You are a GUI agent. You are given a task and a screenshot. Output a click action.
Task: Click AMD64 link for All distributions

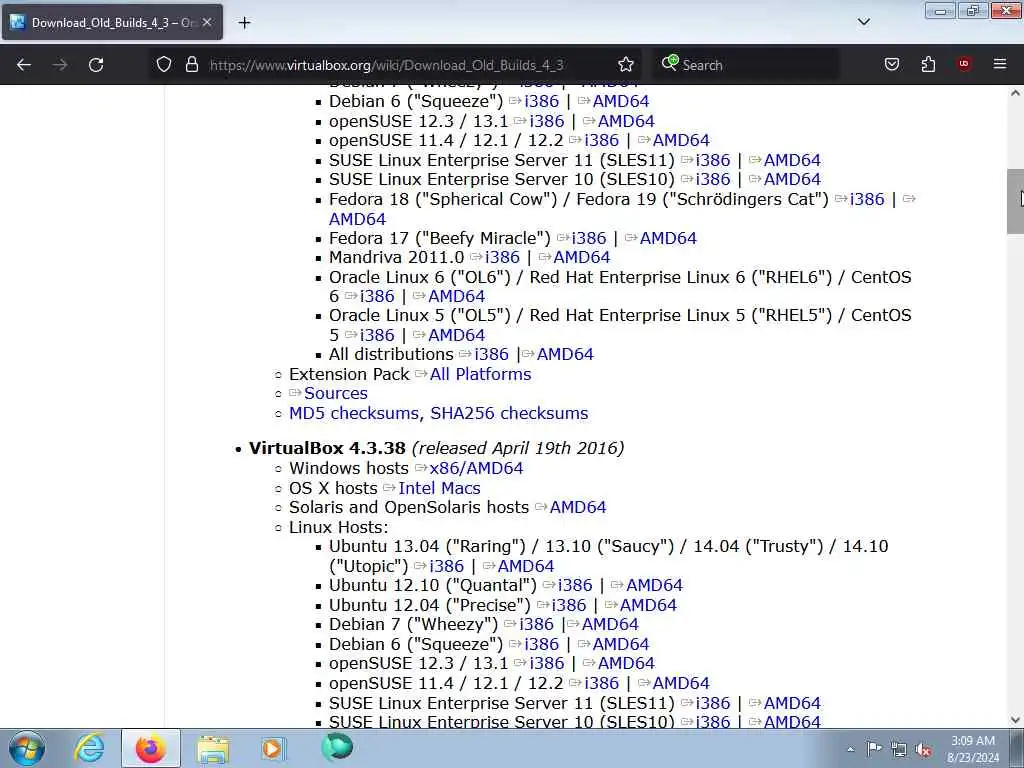[565, 355]
